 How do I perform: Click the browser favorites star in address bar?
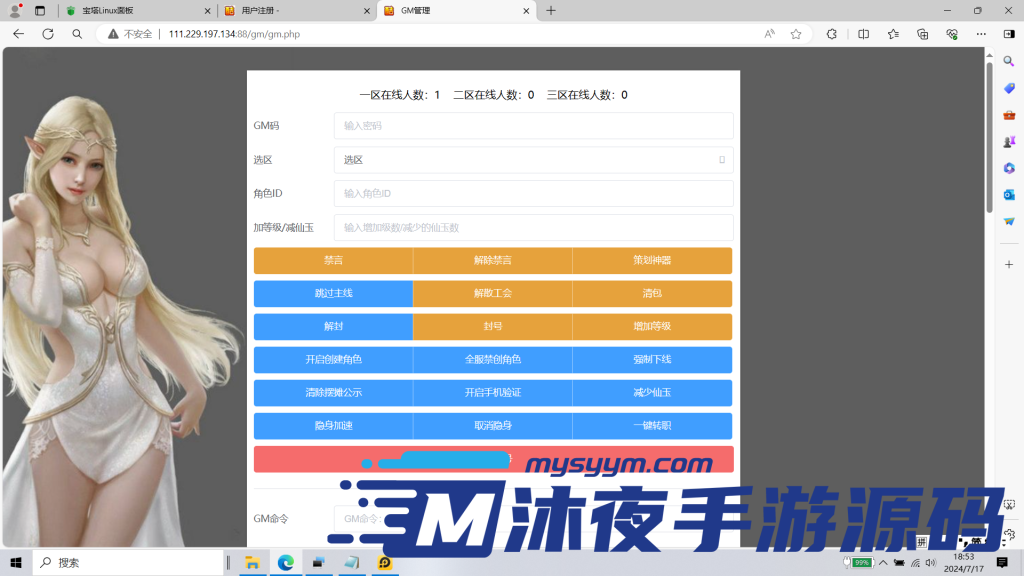[795, 33]
